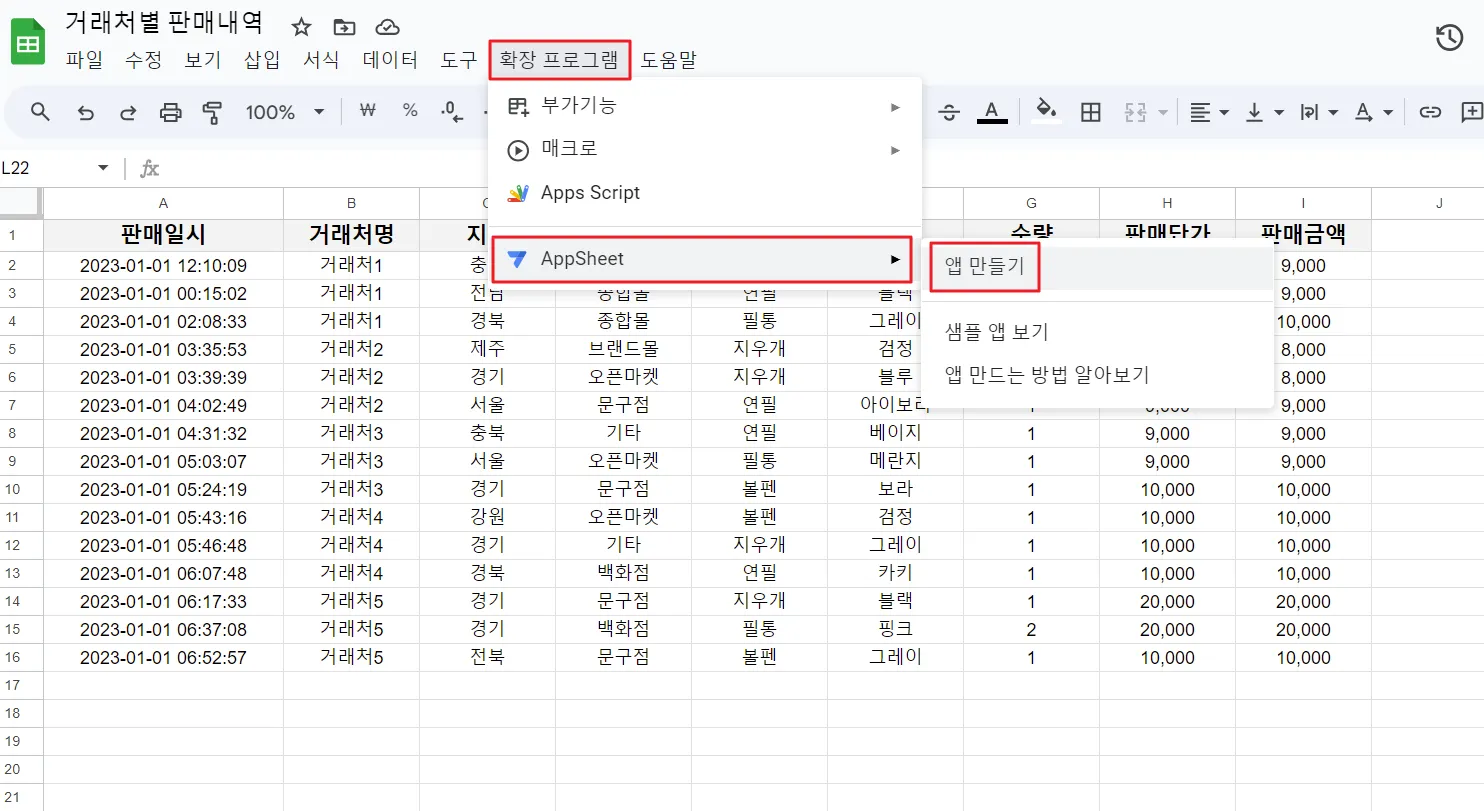This screenshot has width=1484, height=811.
Task: Select the 카키 cell
Action: 895,573
